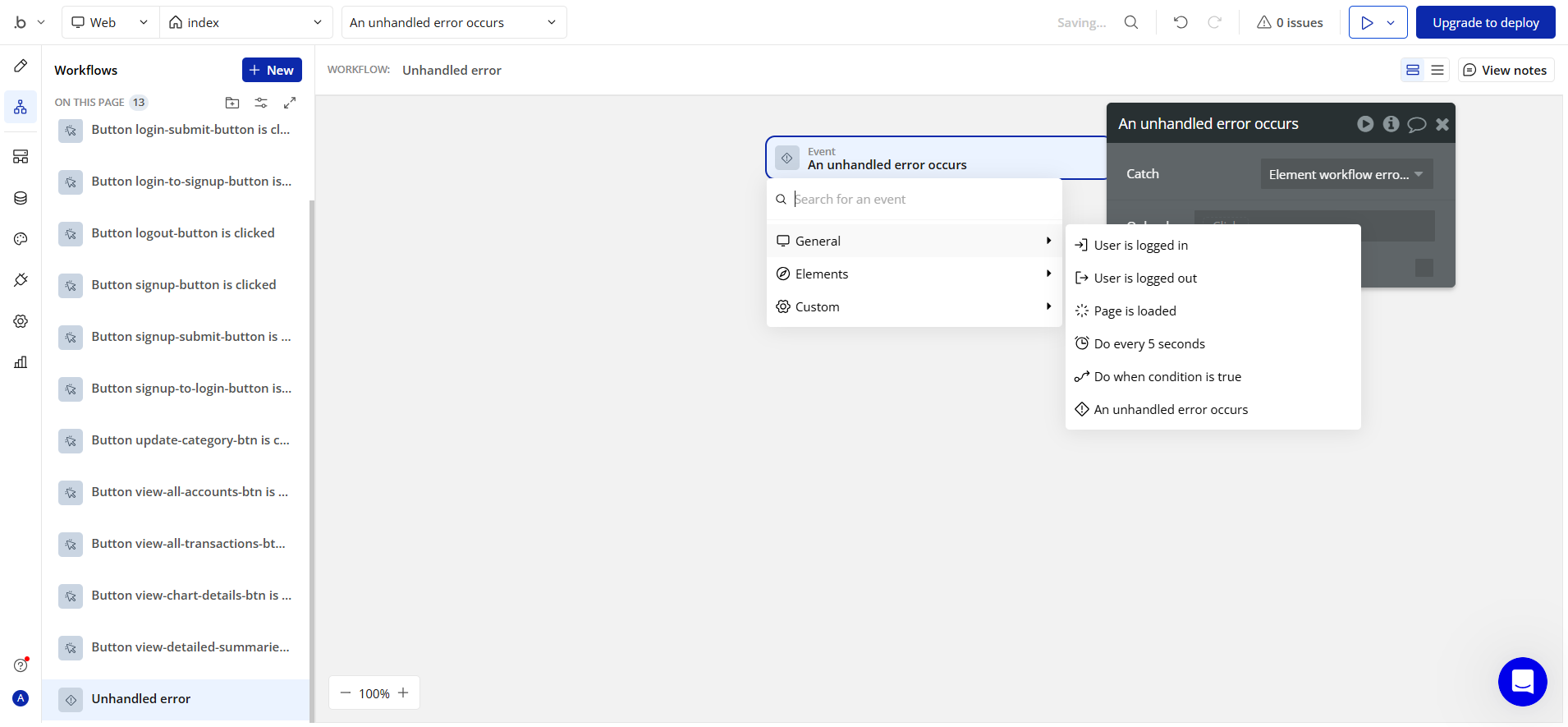Open the workflow selector dropdown in top bar
This screenshot has height=727, width=1568.
click(454, 22)
